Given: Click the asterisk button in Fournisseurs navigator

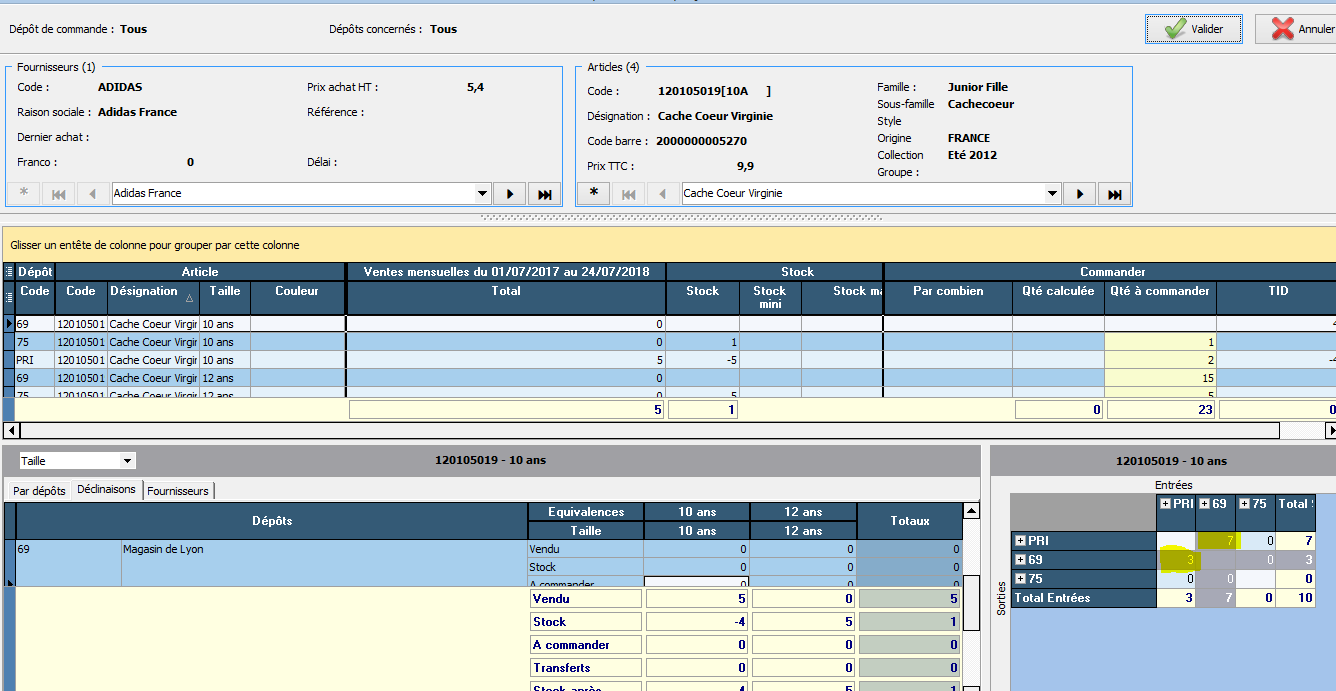Looking at the screenshot, I should click(24, 194).
